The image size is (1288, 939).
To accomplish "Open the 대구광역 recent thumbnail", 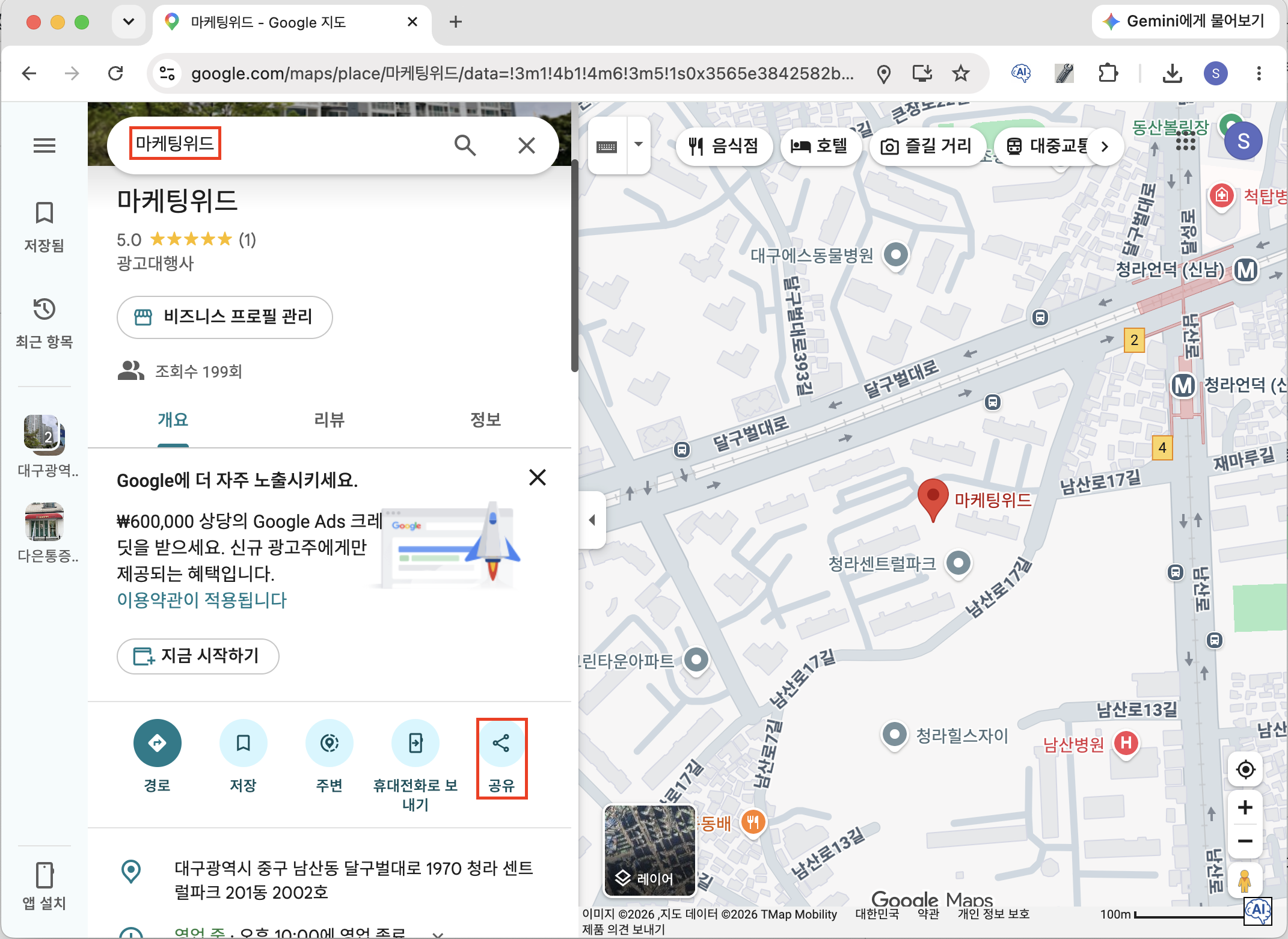I will (x=44, y=434).
